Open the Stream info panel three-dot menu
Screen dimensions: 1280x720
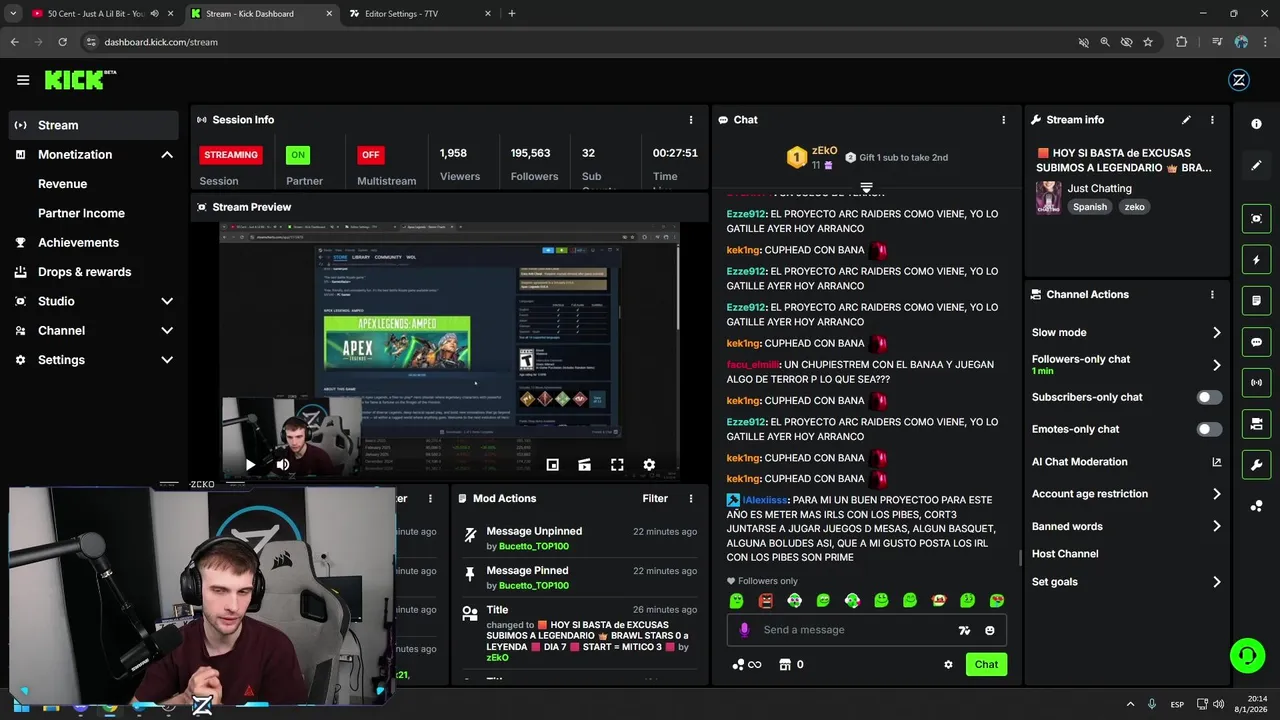1212,120
